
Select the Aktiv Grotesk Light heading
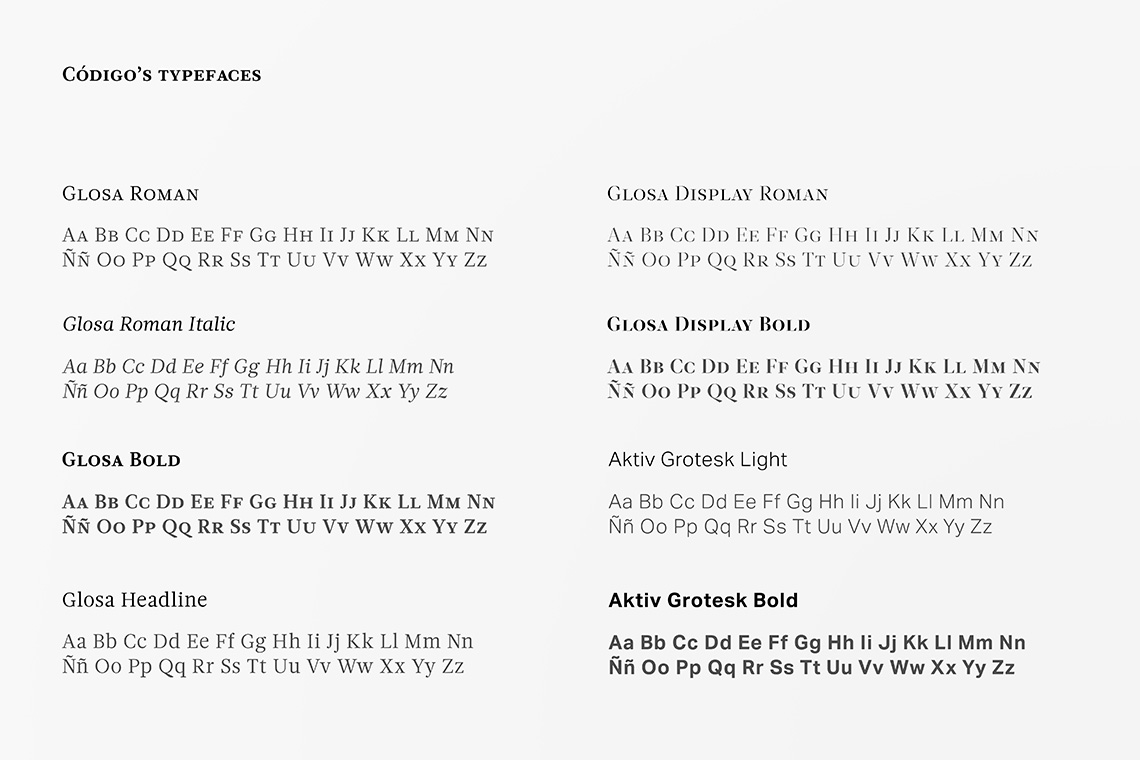coord(698,460)
